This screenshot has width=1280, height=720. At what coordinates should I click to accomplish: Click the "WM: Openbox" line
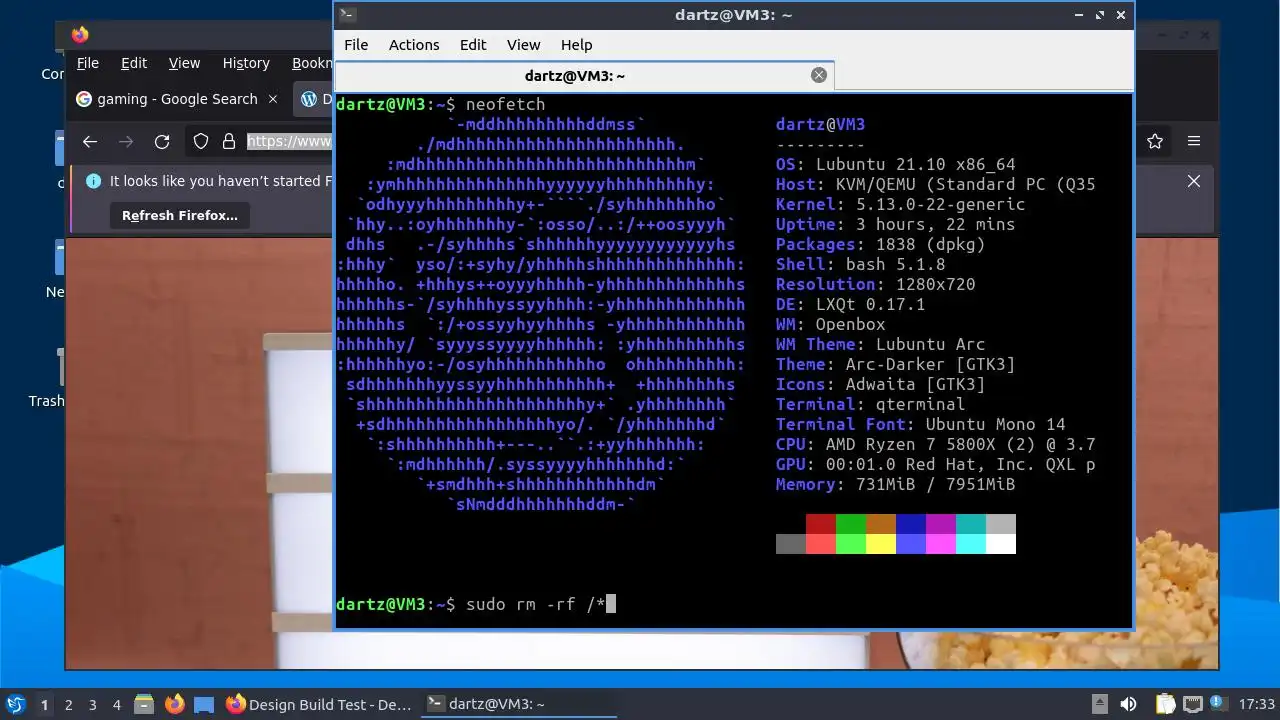(831, 324)
